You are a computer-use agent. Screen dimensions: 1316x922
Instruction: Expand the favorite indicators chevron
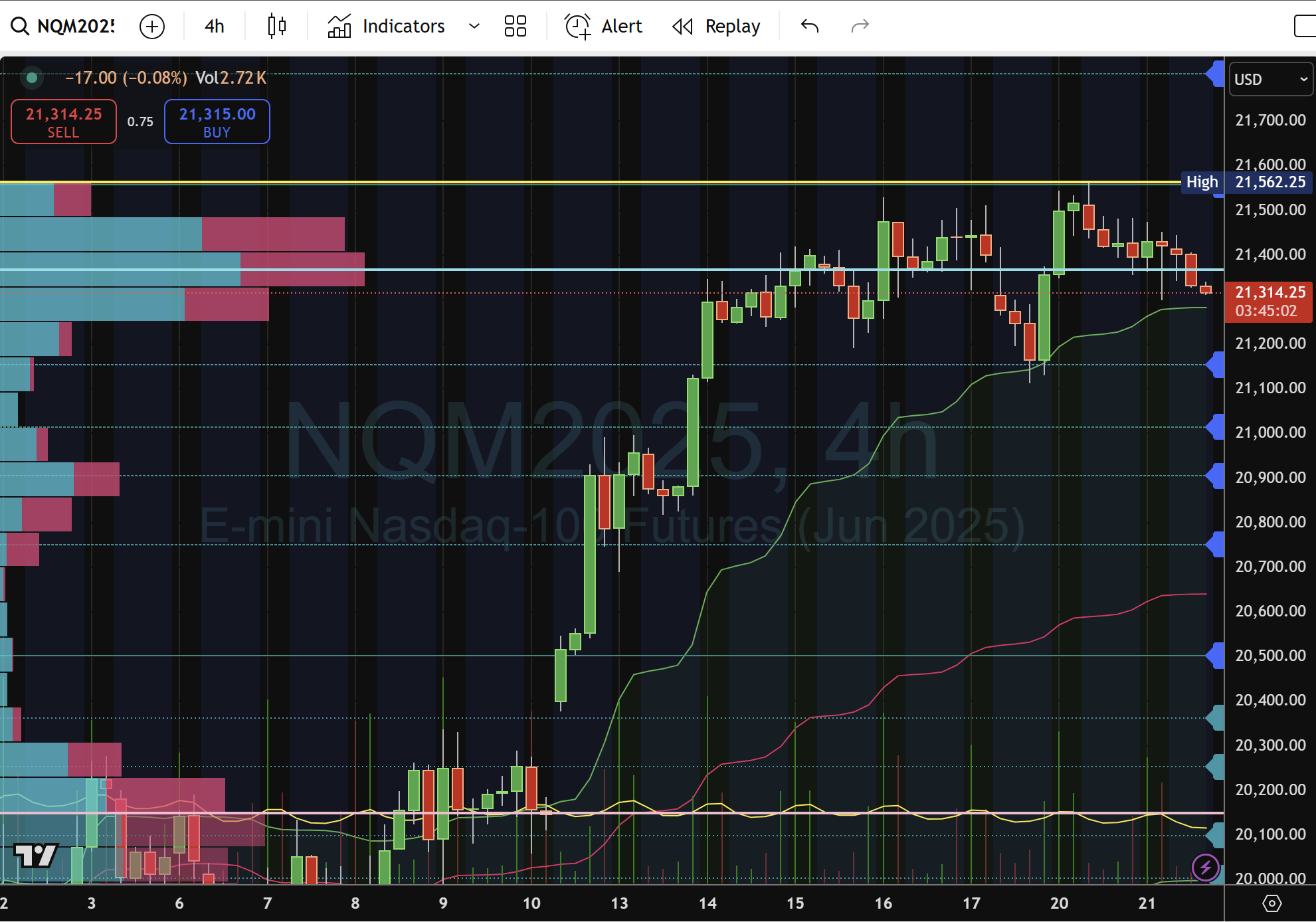(474, 27)
